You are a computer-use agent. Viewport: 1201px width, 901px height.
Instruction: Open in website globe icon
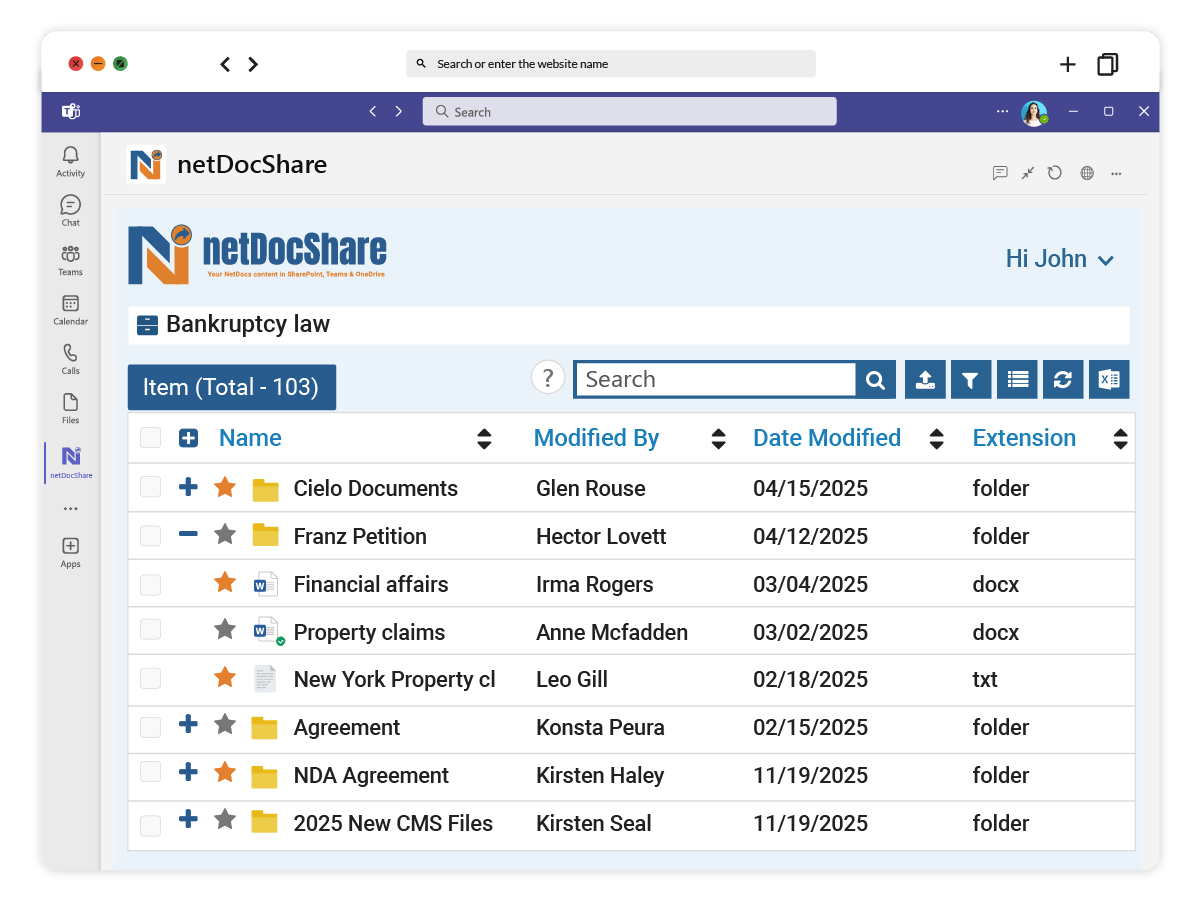[1087, 173]
